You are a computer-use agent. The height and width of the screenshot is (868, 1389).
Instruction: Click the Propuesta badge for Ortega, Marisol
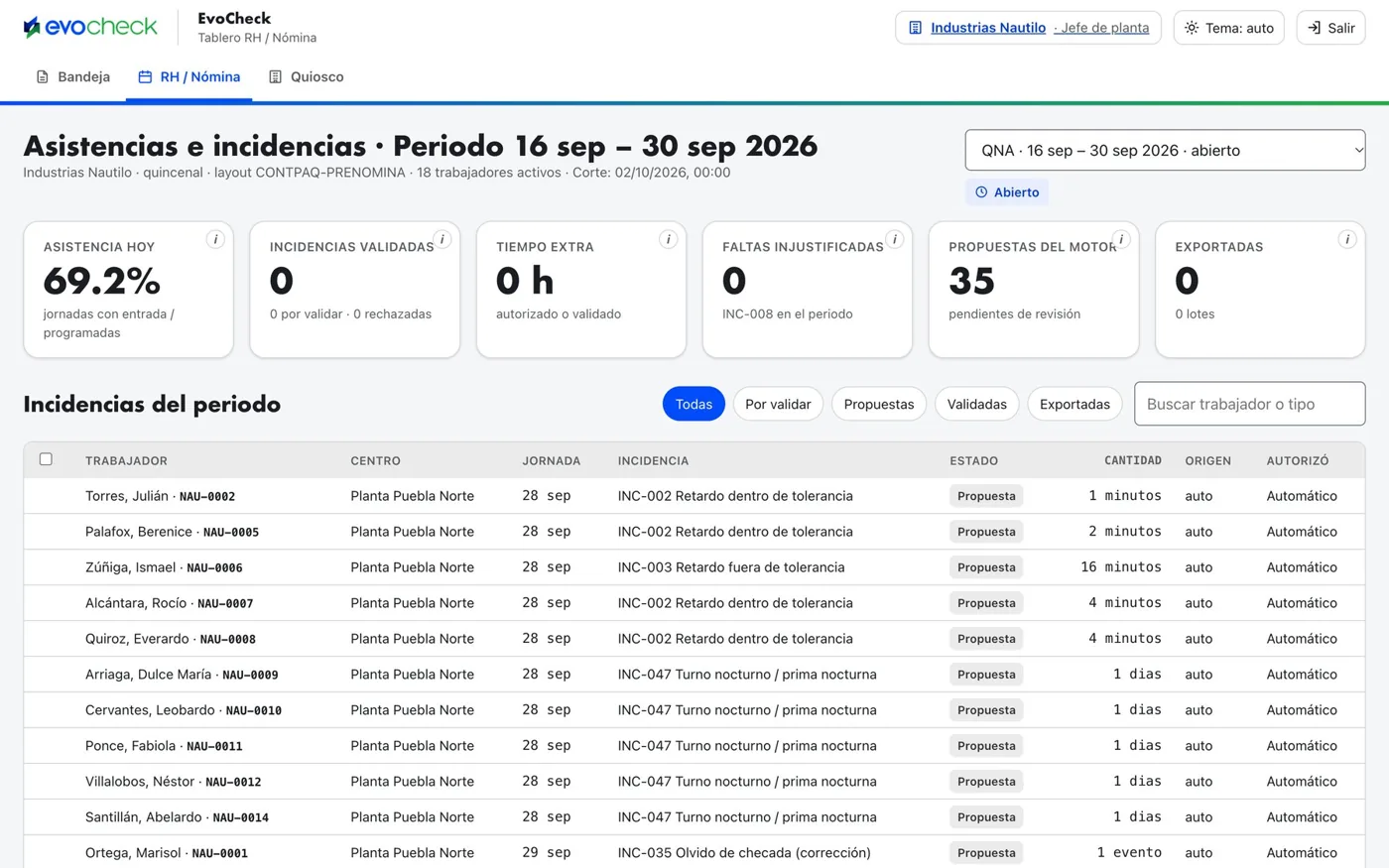986,853
